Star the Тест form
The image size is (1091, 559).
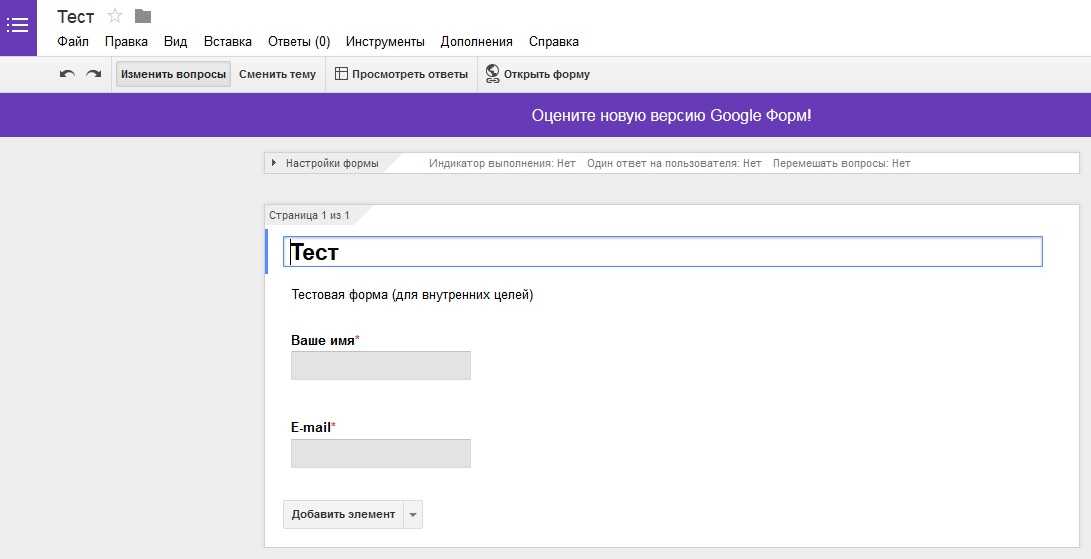click(x=115, y=16)
